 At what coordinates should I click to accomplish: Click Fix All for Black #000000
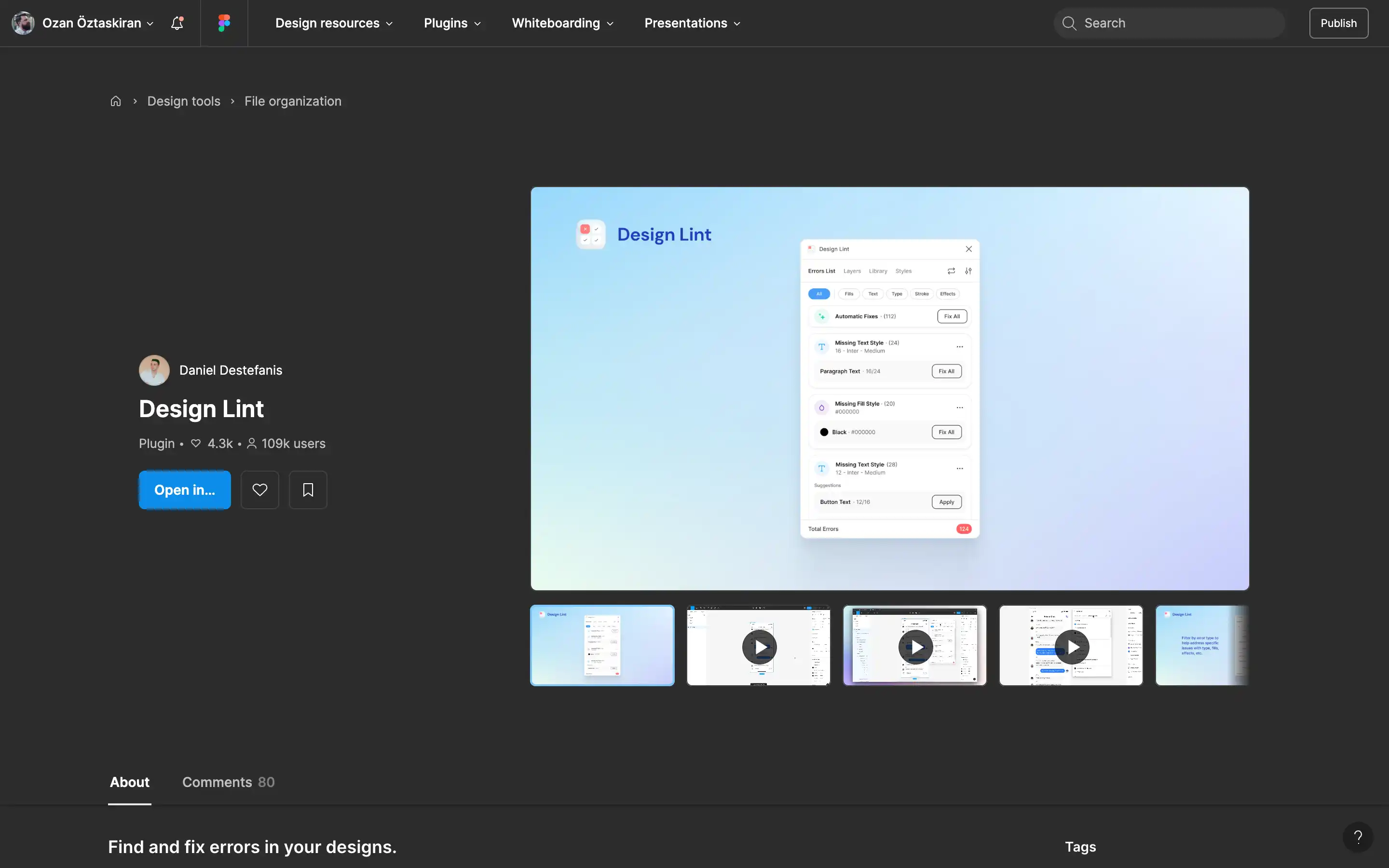point(946,432)
